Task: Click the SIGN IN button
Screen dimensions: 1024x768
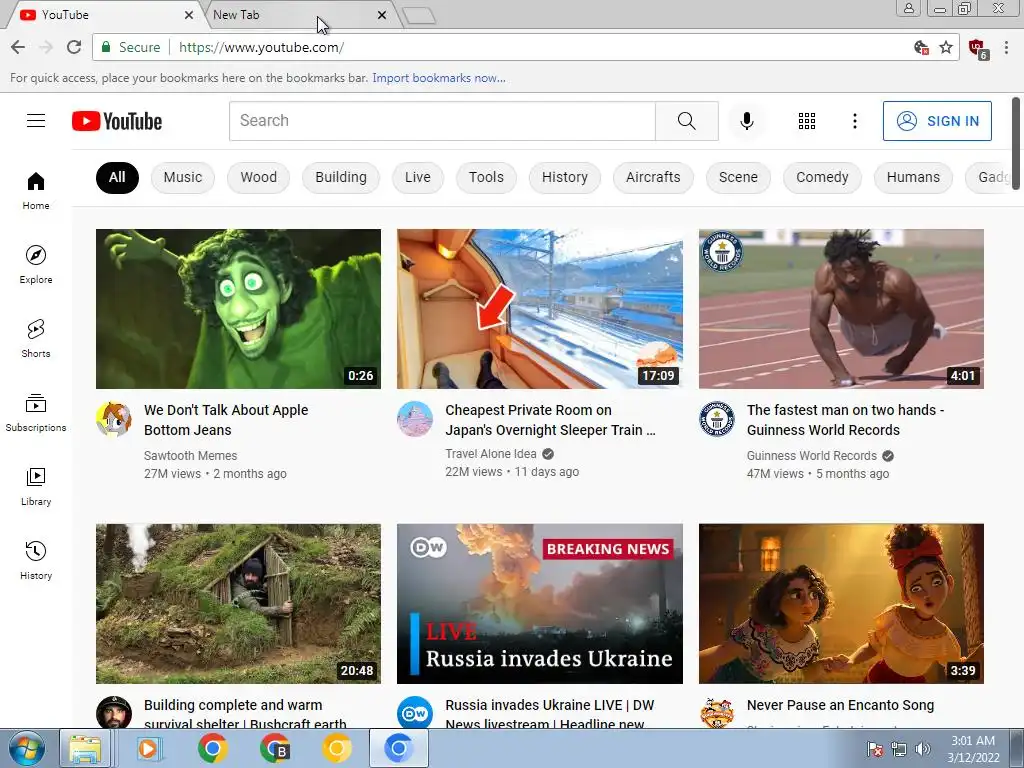Action: tap(937, 121)
